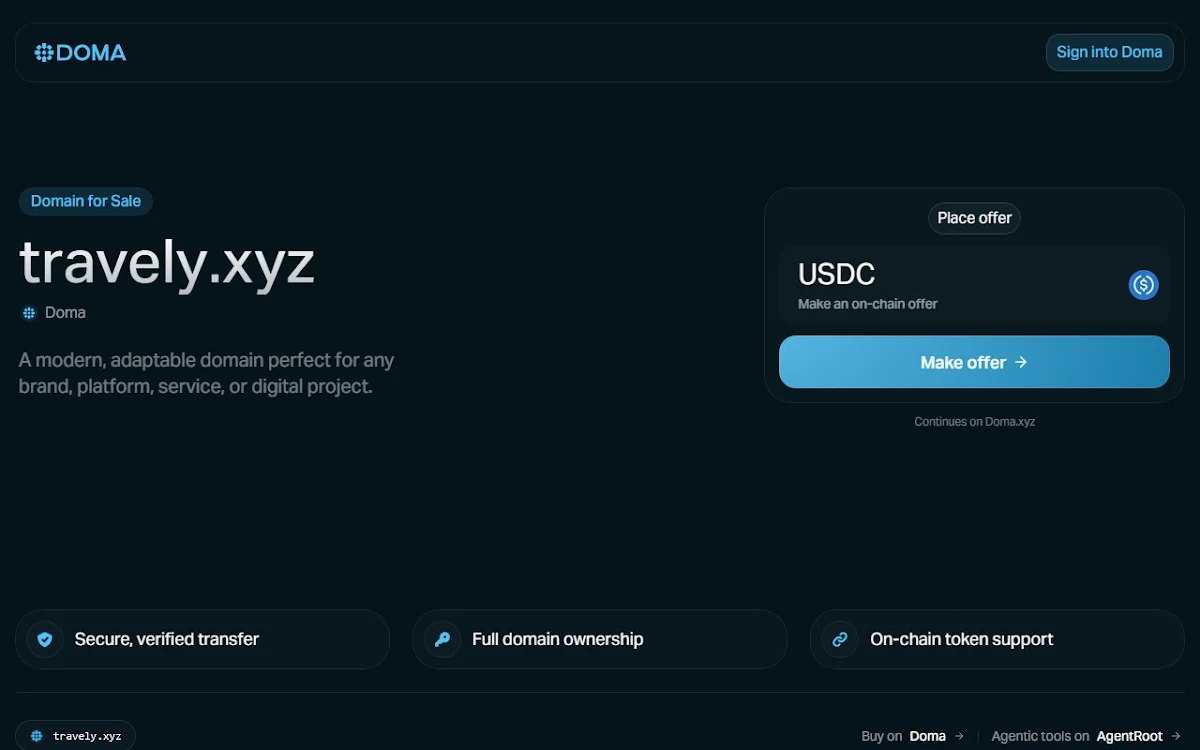Click the travely.xyz domain heading
This screenshot has height=750, width=1200.
pos(167,263)
